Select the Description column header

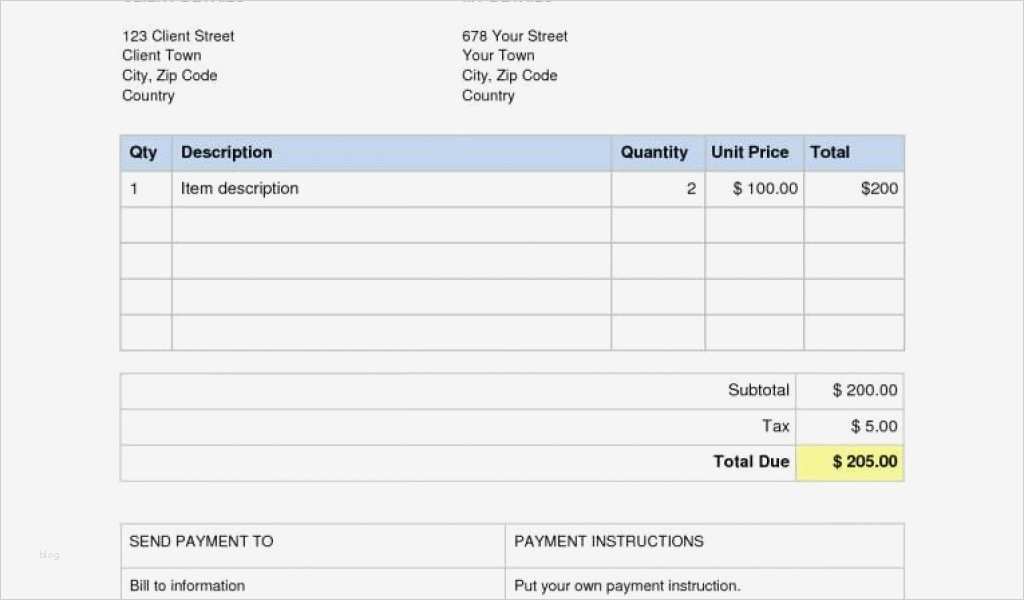click(x=227, y=153)
